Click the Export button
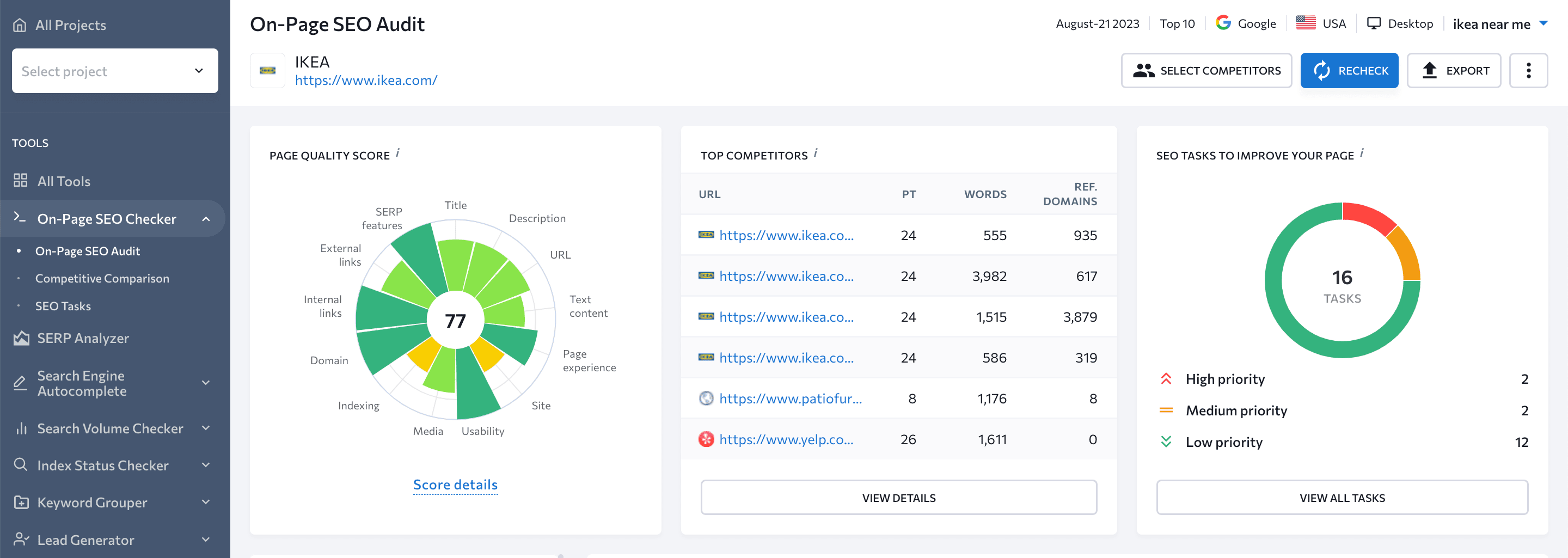Screen dimensions: 1568x558 coord(1454,71)
